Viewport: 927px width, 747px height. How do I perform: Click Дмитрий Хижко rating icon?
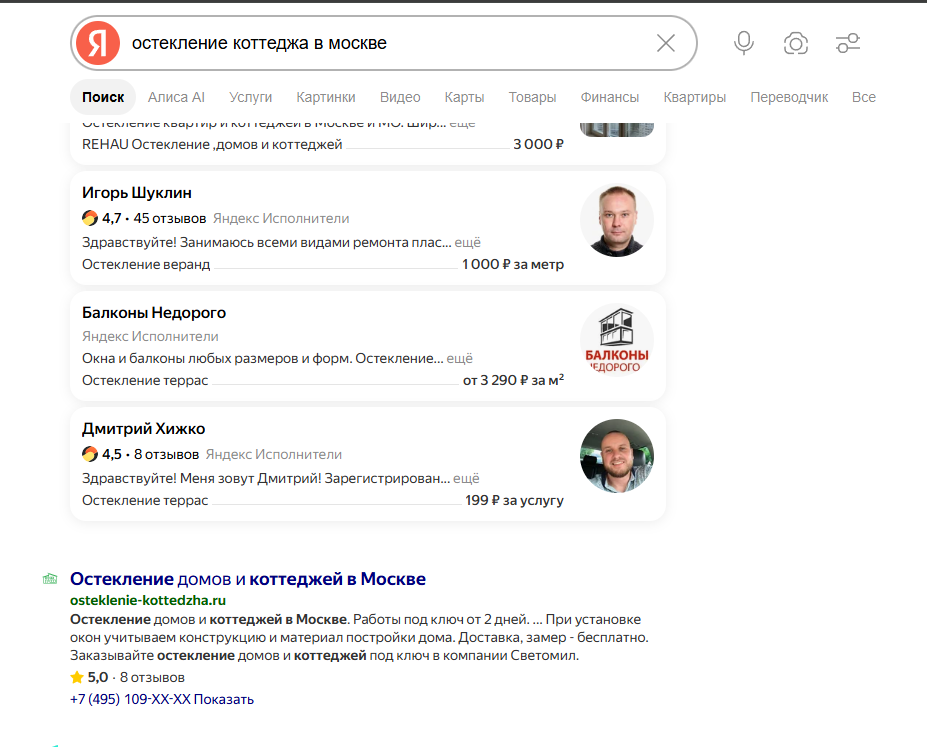point(90,454)
